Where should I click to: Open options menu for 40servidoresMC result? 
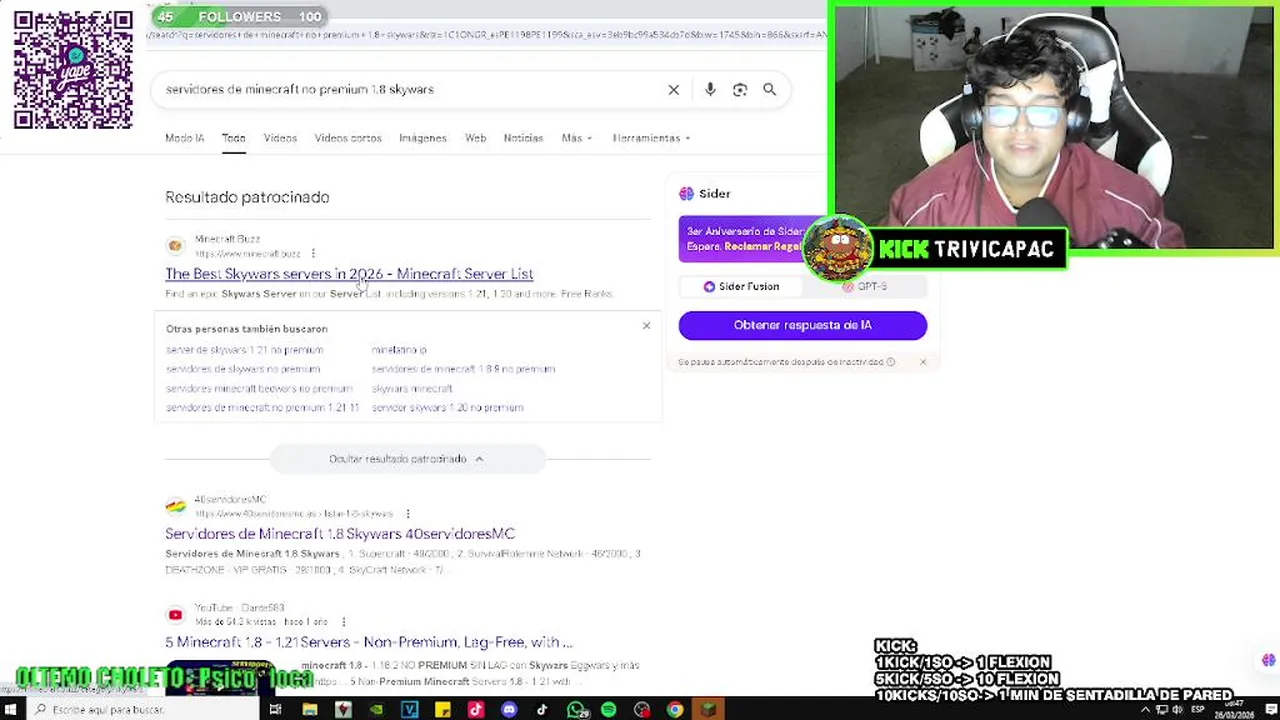407,514
